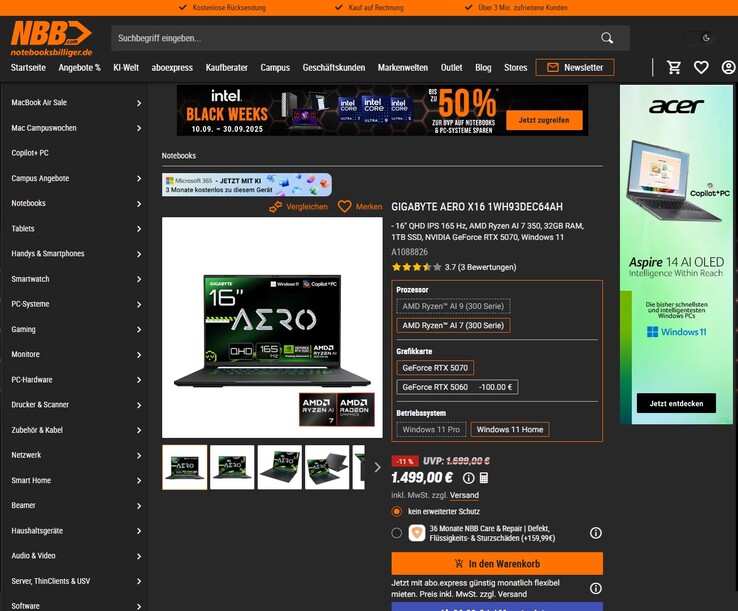Click the price info icon beside 1.499,00 €

point(468,478)
